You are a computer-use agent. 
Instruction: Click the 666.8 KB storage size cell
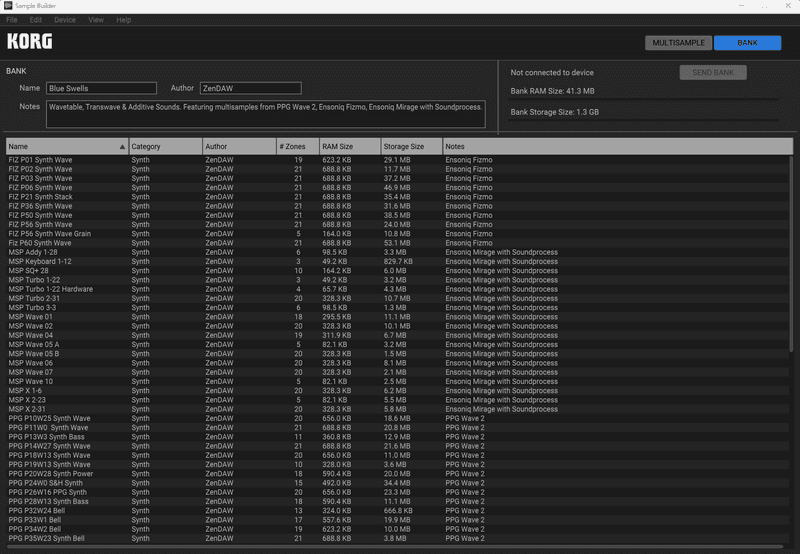pos(398,511)
